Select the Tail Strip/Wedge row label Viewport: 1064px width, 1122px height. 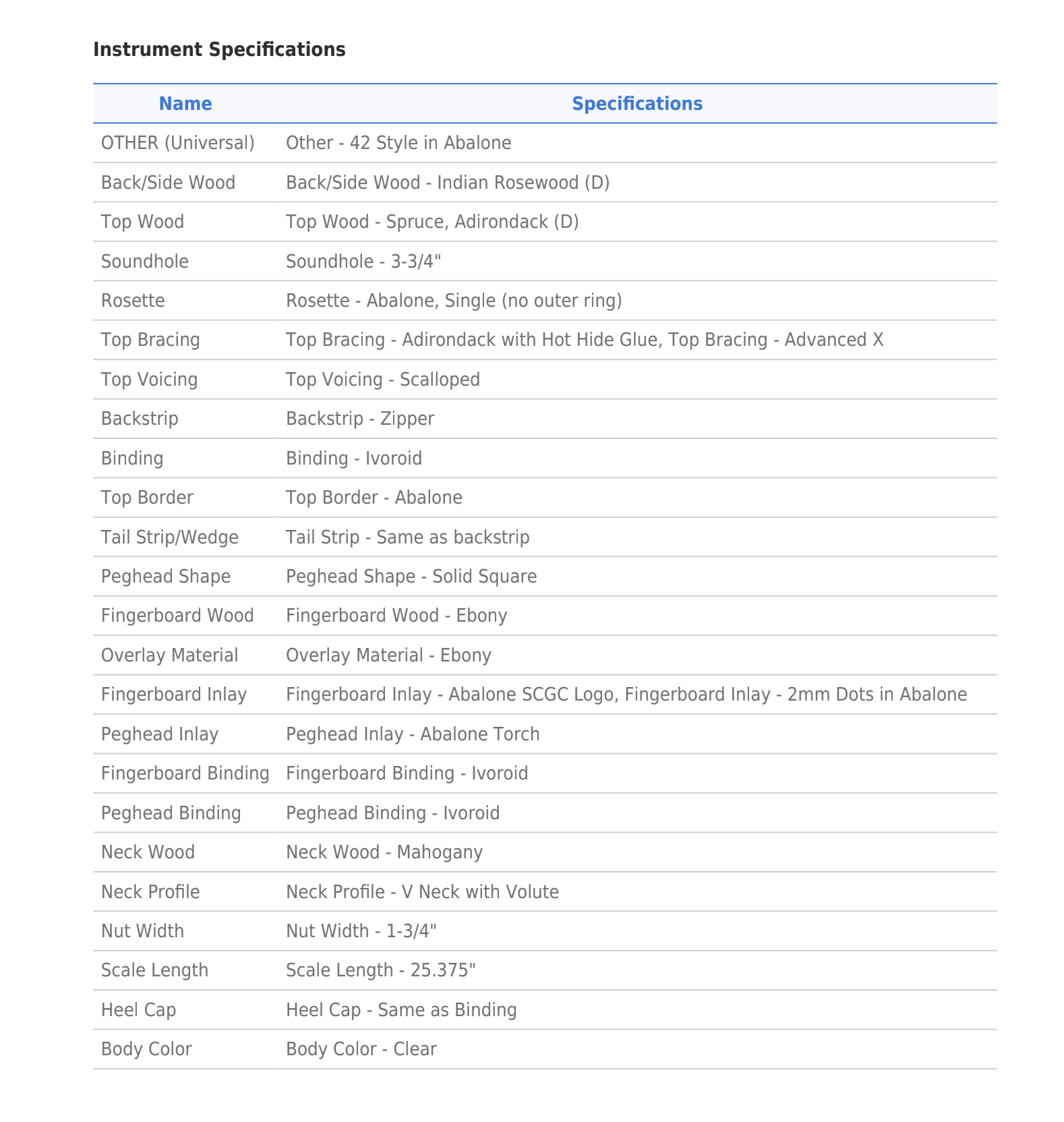(x=169, y=537)
